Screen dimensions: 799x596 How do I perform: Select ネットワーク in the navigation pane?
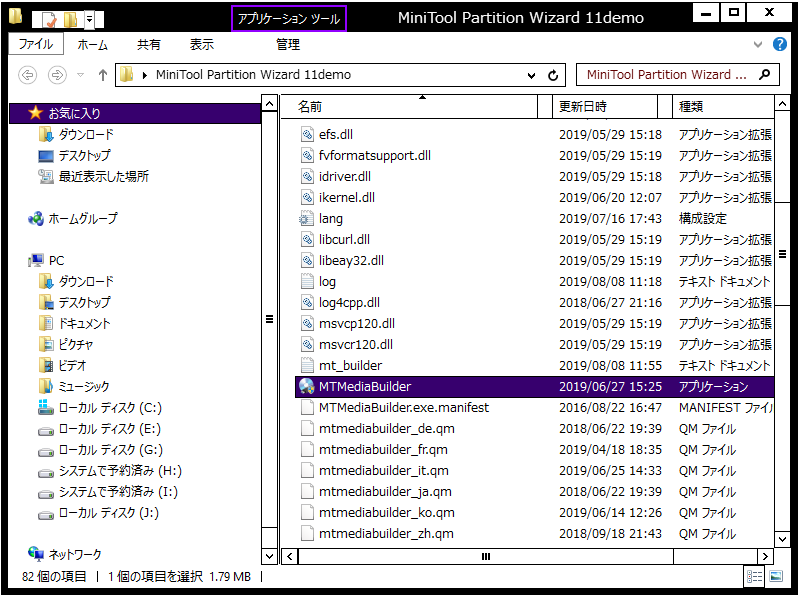tap(65, 554)
